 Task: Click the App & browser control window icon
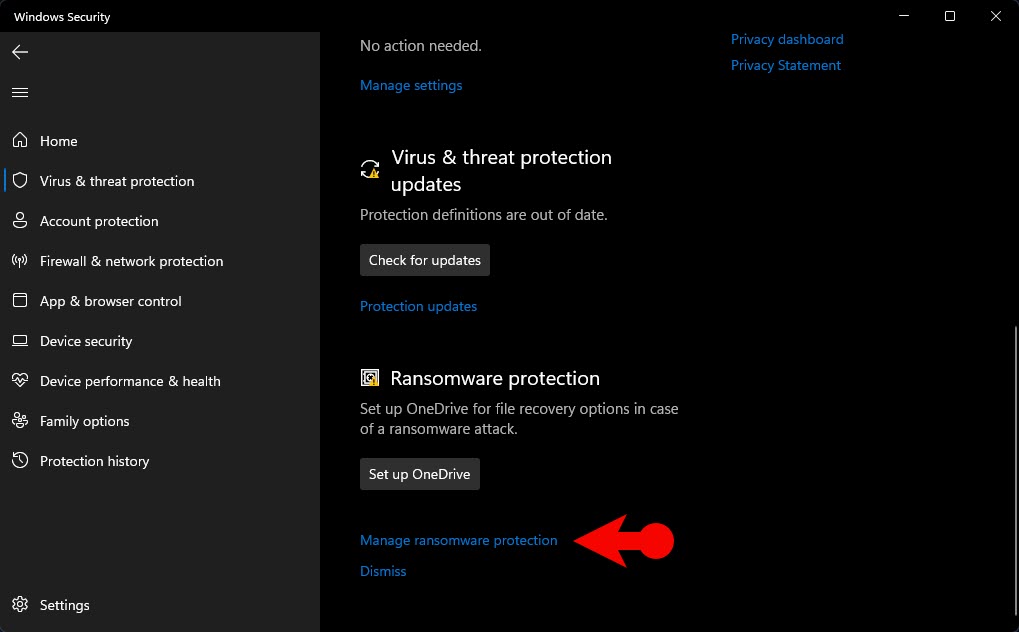tap(20, 300)
